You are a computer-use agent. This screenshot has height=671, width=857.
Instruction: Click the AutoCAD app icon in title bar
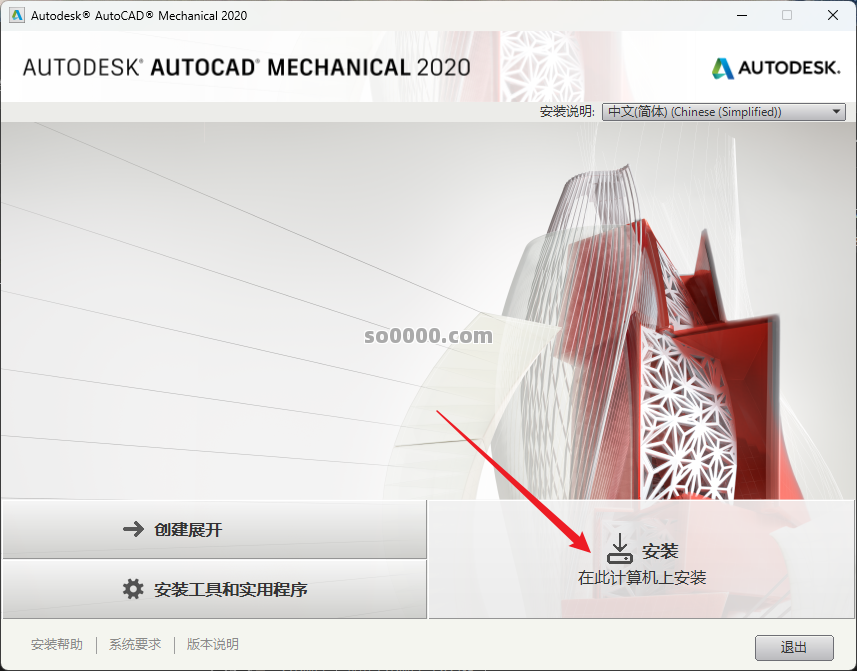click(x=17, y=15)
